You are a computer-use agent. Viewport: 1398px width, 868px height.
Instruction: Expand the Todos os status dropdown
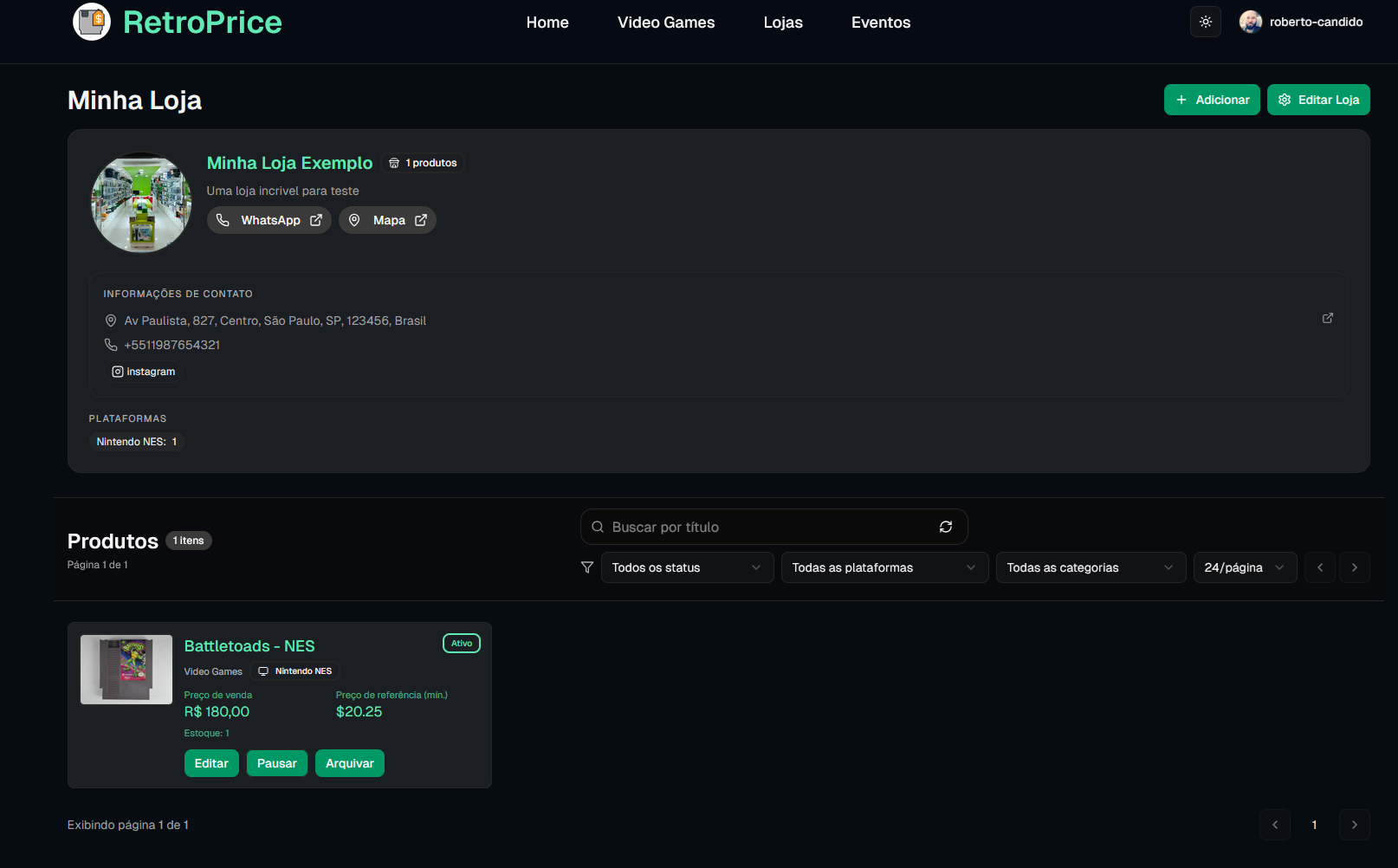pos(687,567)
